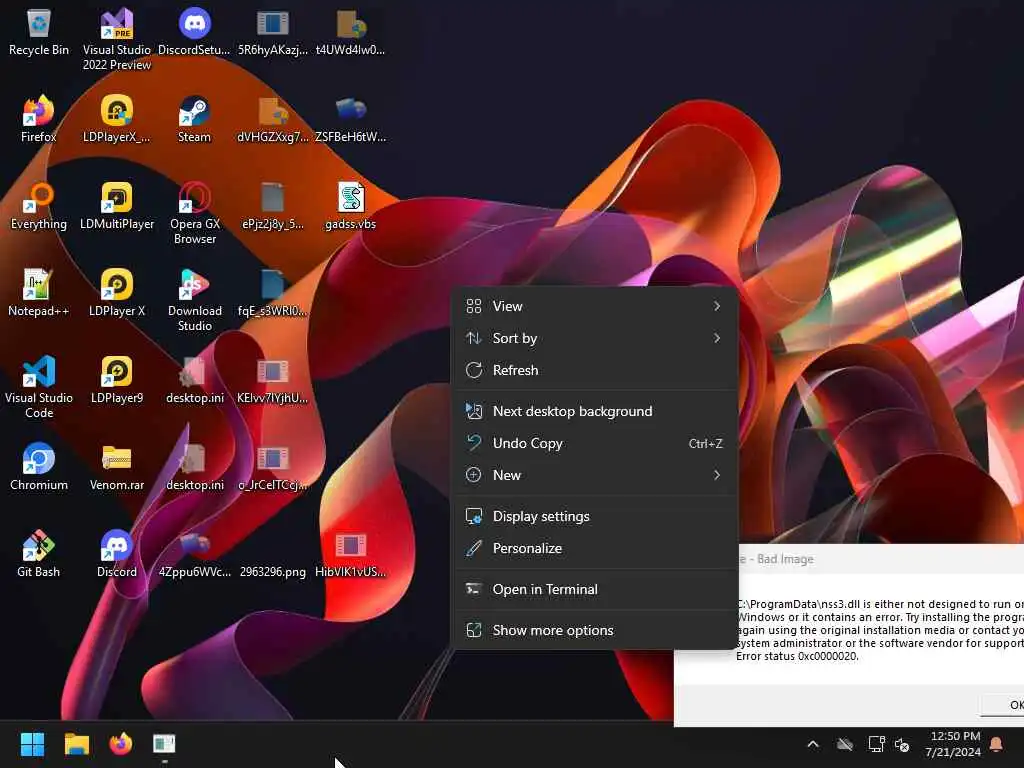Choose Personalize from the context menu
The image size is (1024, 768).
tap(594, 549)
